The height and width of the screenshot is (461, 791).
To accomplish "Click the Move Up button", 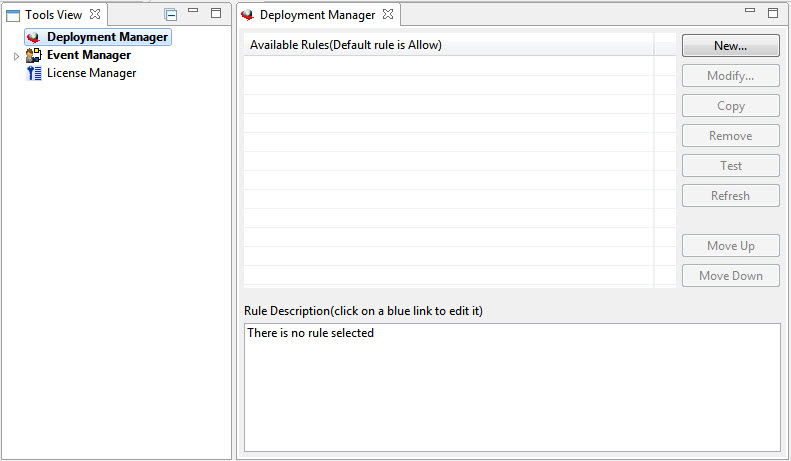I will (730, 246).
